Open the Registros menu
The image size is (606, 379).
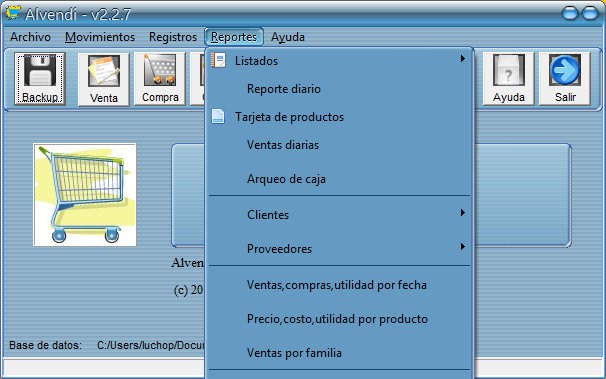(x=173, y=37)
